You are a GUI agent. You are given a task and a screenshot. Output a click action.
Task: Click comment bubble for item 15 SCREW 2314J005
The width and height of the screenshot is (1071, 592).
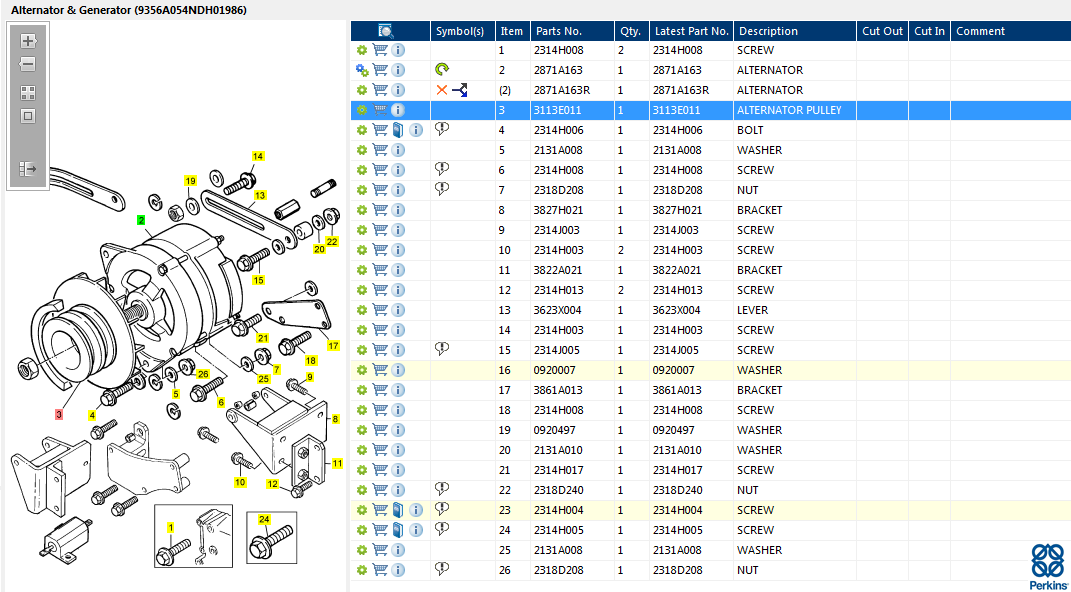(442, 349)
